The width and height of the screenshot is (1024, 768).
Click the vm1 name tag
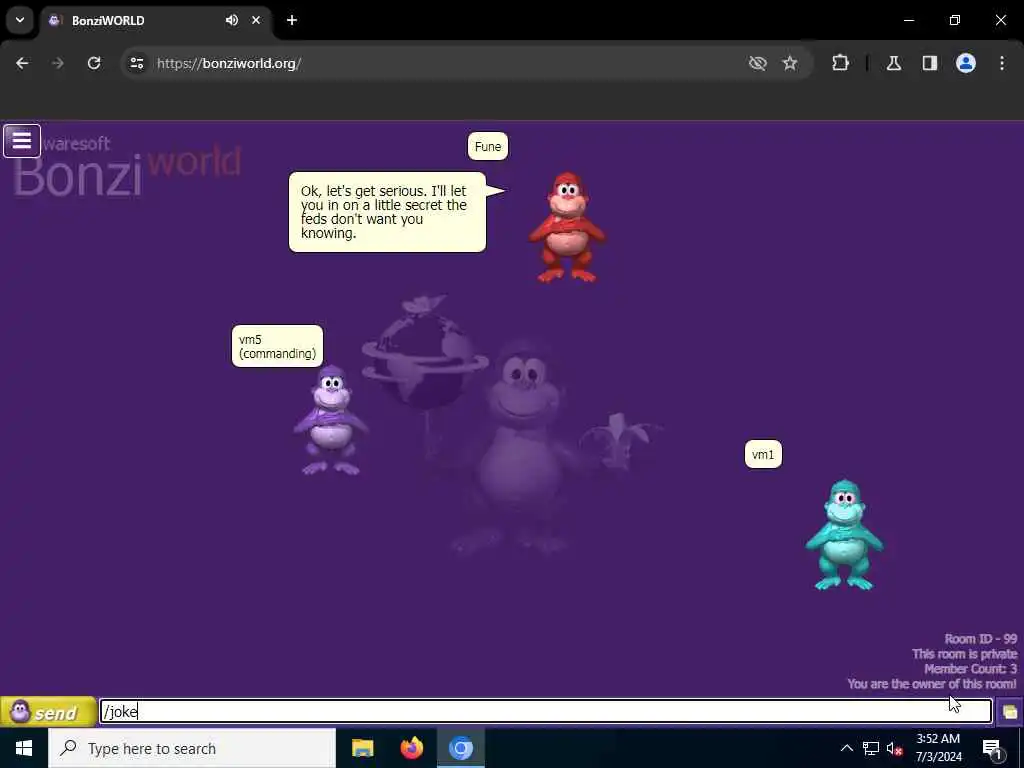(x=763, y=455)
